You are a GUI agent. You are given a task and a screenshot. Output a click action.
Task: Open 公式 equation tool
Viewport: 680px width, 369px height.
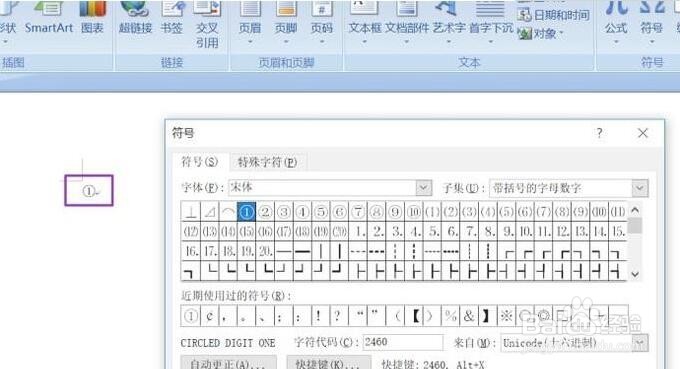(616, 22)
